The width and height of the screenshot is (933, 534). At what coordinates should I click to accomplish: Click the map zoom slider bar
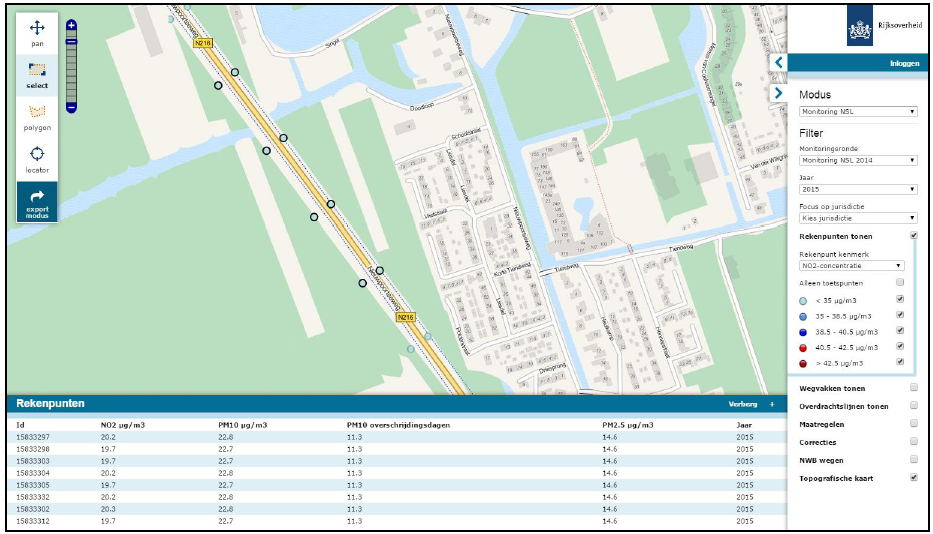[x=71, y=67]
